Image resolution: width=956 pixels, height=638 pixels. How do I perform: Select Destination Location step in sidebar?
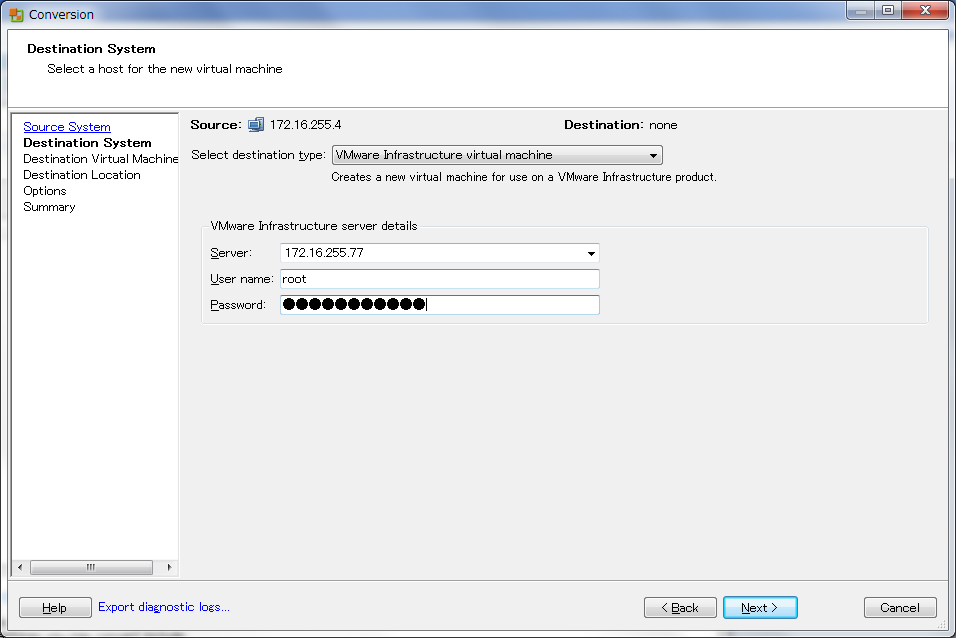coord(82,175)
